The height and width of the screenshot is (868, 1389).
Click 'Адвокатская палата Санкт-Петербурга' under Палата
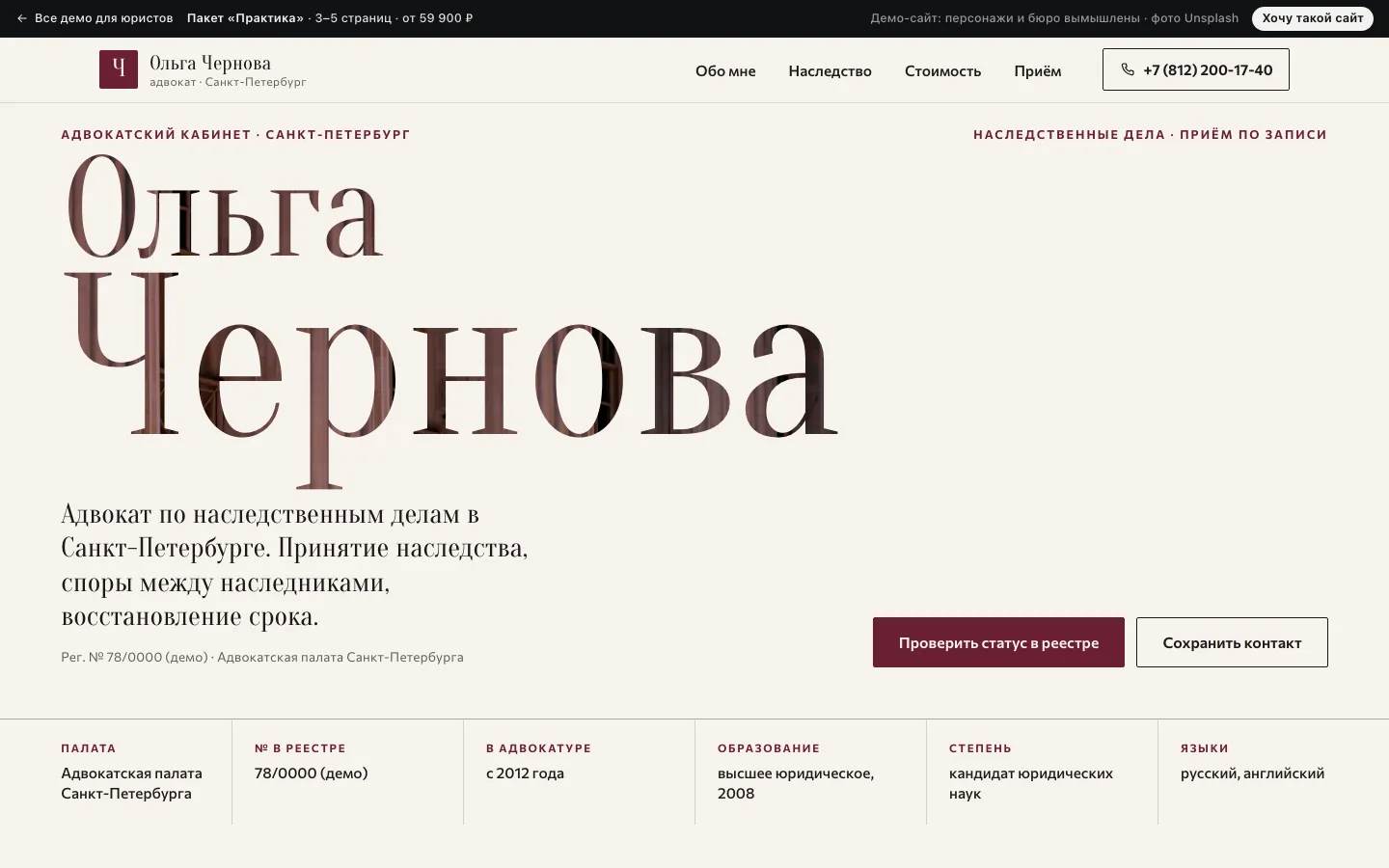click(132, 783)
